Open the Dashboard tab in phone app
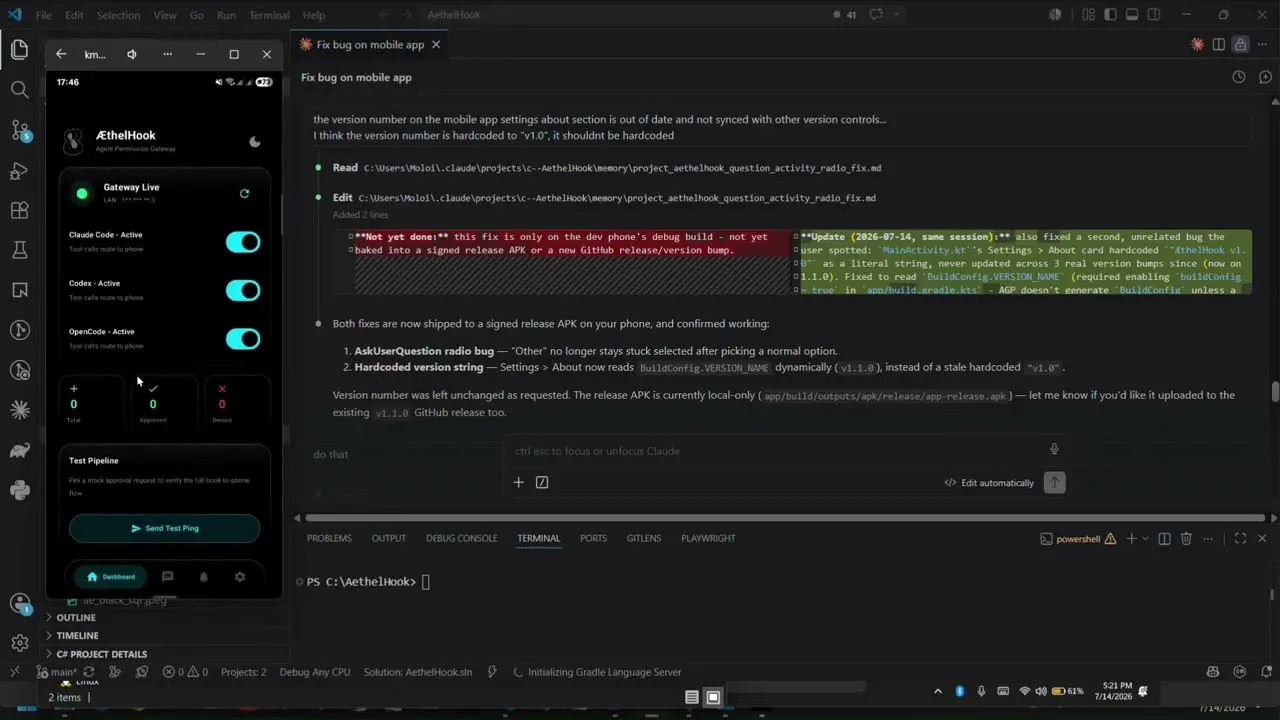Image resolution: width=1280 pixels, height=720 pixels. pos(111,577)
